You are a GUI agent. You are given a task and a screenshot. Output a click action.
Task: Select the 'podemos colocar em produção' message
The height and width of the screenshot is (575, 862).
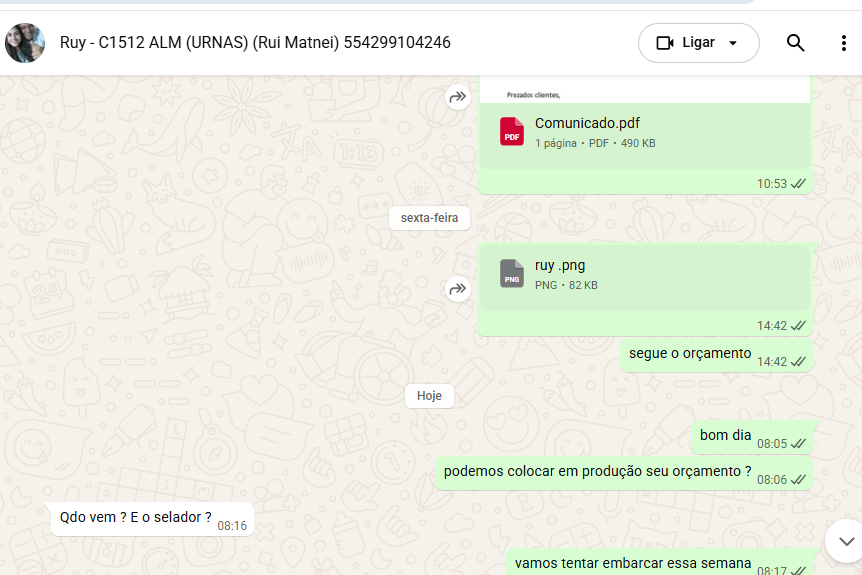pos(624,473)
